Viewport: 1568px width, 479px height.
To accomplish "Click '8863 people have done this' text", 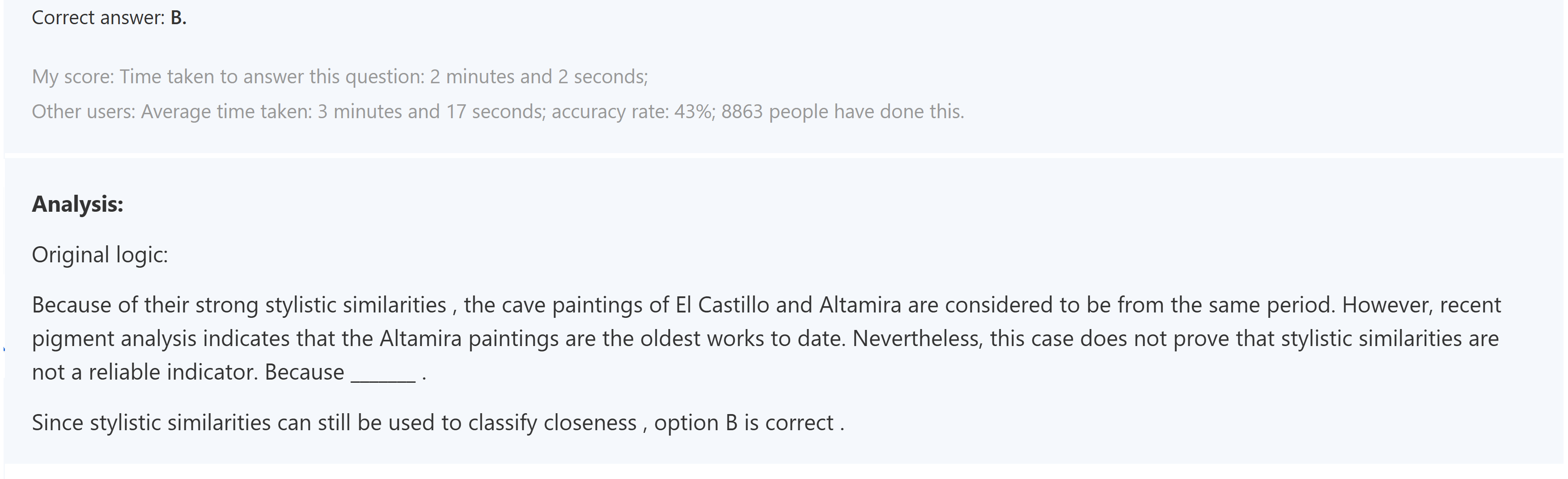I will tap(842, 111).
